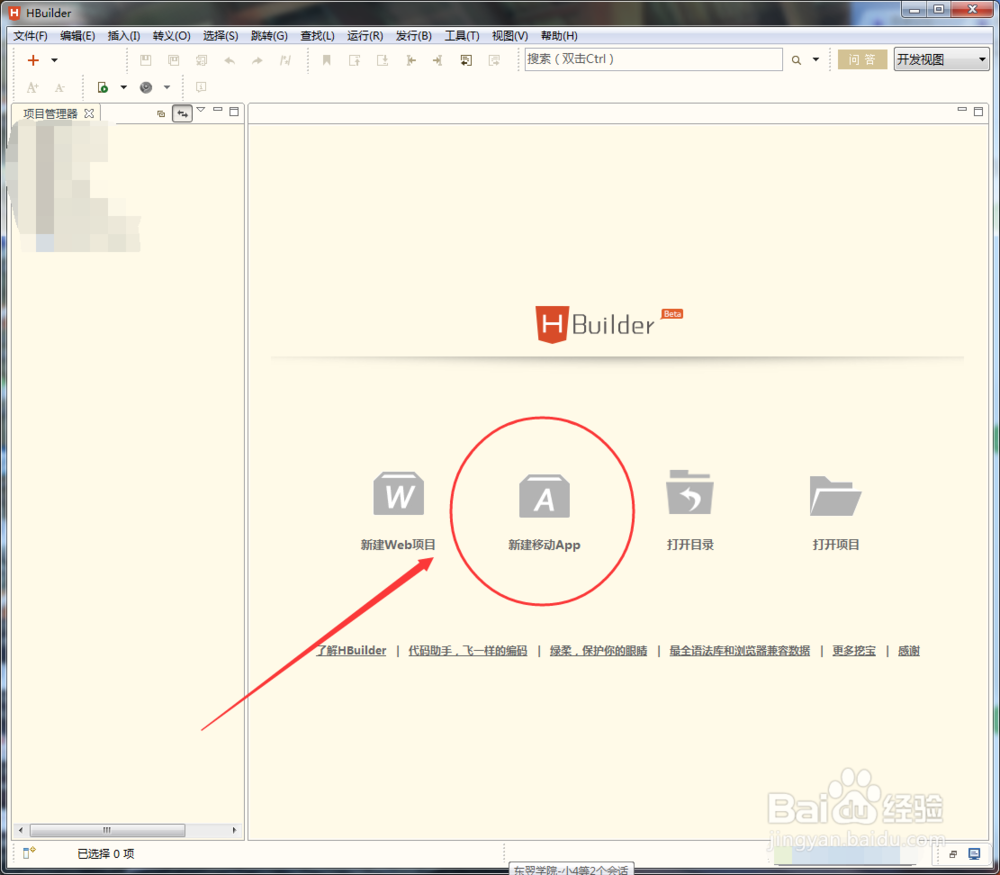Viewport: 1000px width, 875px height.
Task: Click the Redo arrow icon
Action: pyautogui.click(x=257, y=61)
